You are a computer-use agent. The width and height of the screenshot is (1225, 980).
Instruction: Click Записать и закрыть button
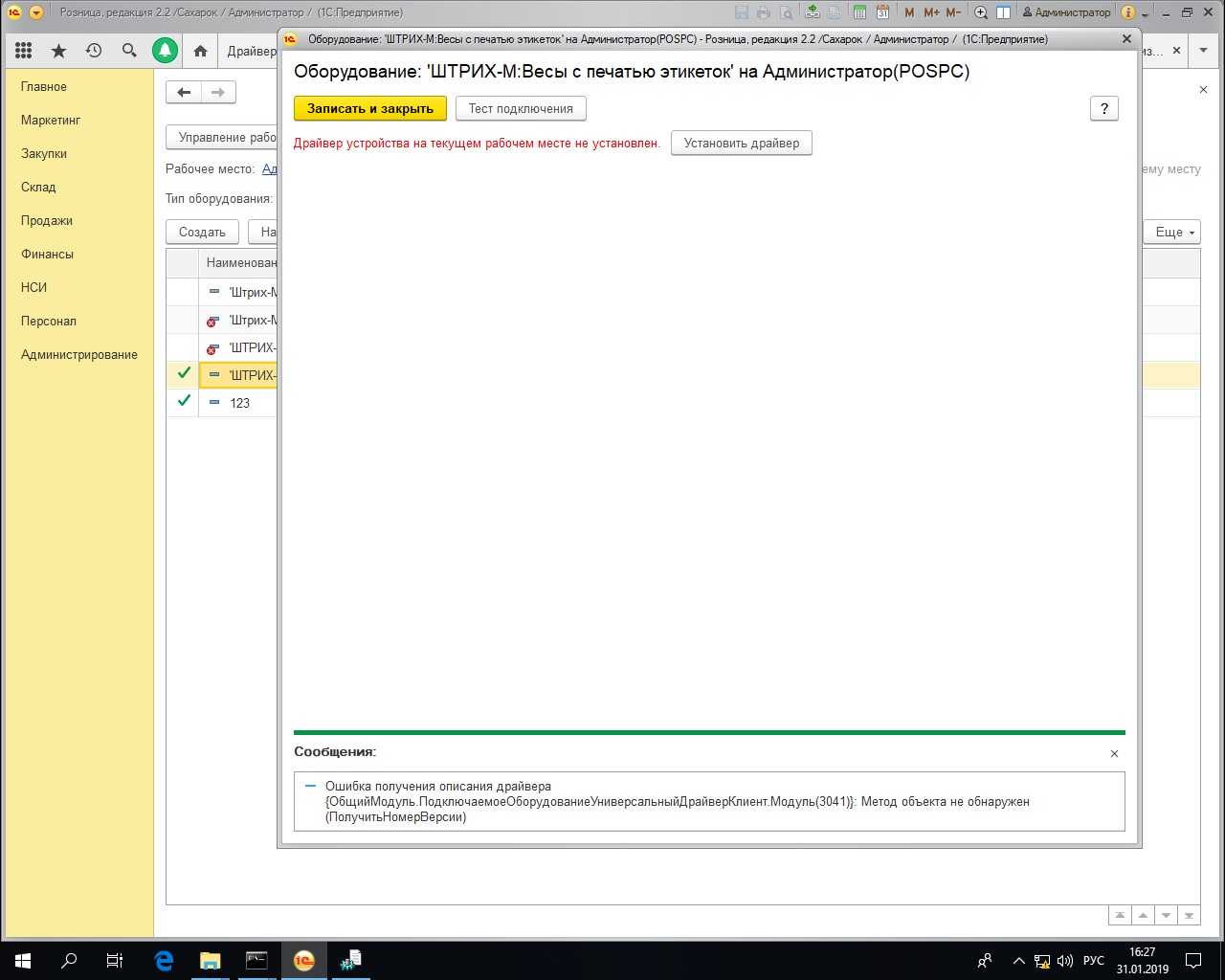(370, 108)
